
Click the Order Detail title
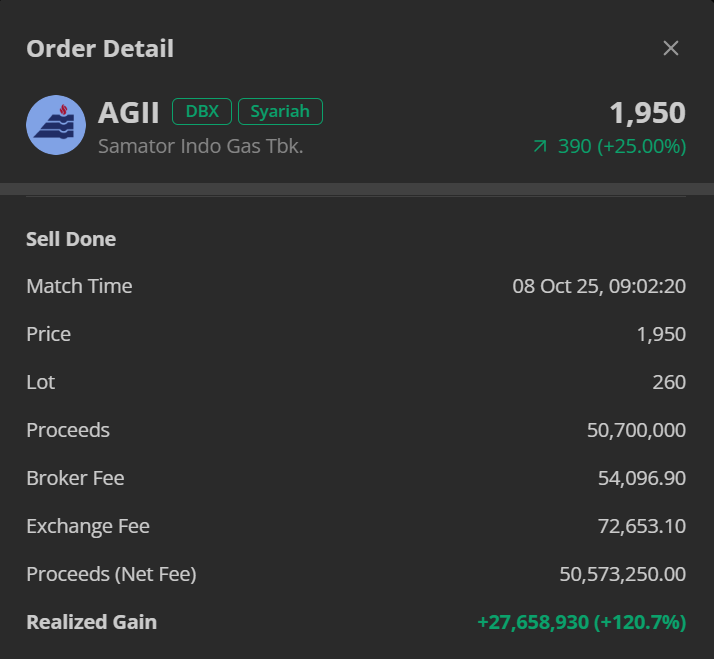click(100, 48)
